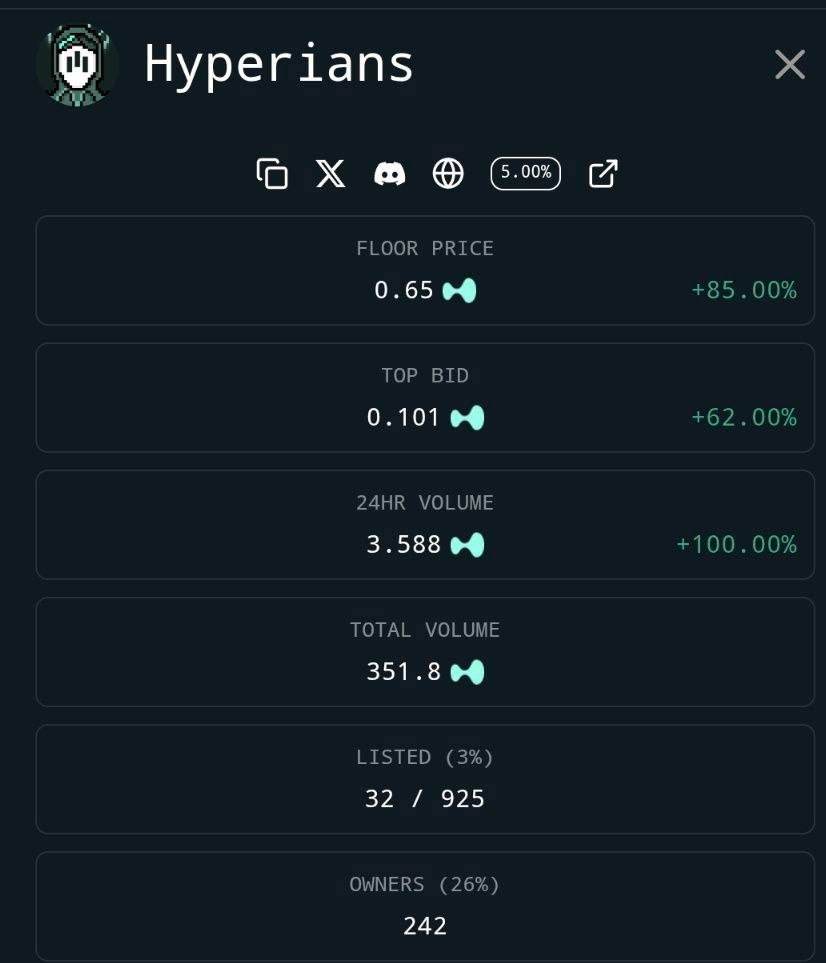The image size is (826, 963).
Task: Click the 5.00% royalty badge
Action: (526, 173)
